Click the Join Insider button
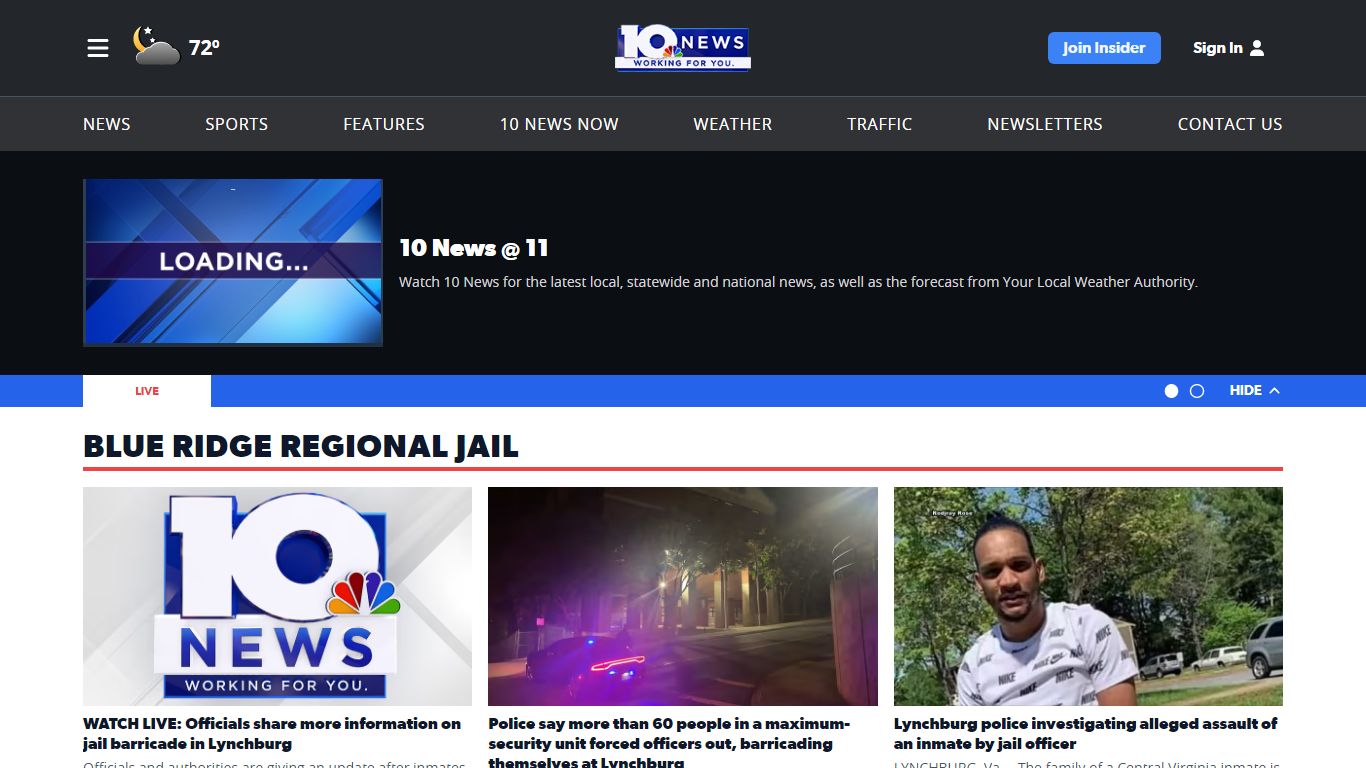This screenshot has height=768, width=1366. tap(1104, 48)
